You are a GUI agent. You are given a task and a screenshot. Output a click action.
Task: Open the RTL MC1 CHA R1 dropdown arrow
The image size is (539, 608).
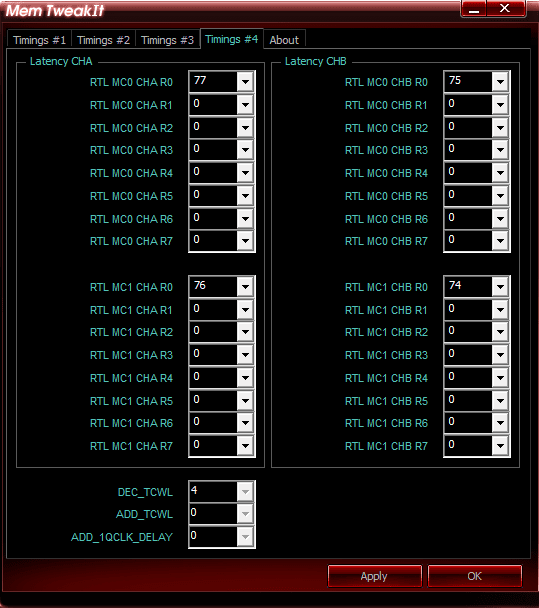click(x=245, y=310)
